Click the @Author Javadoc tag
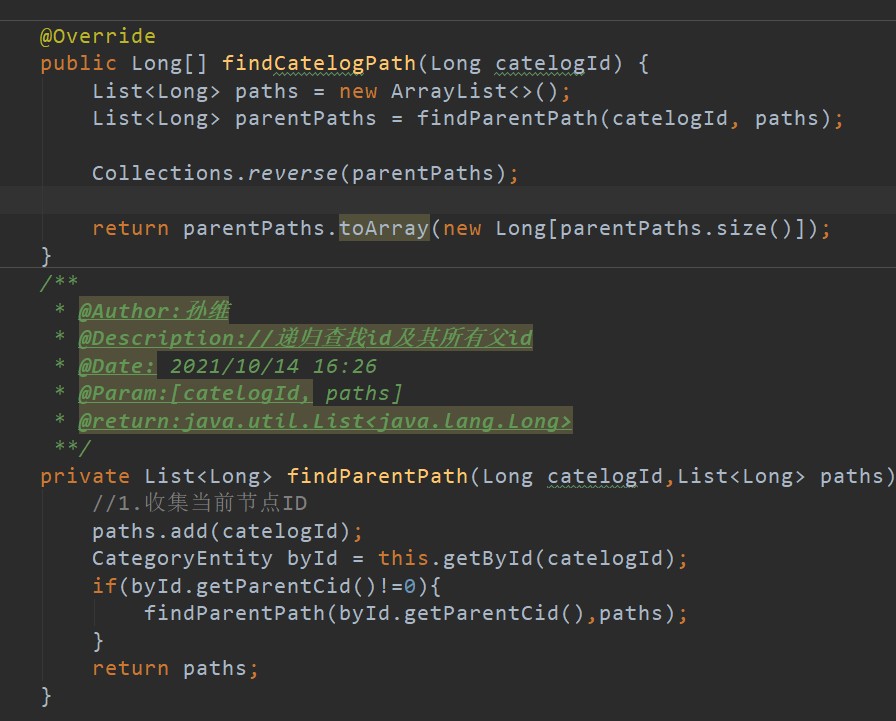Screen dimensions: 896x721 point(128,311)
